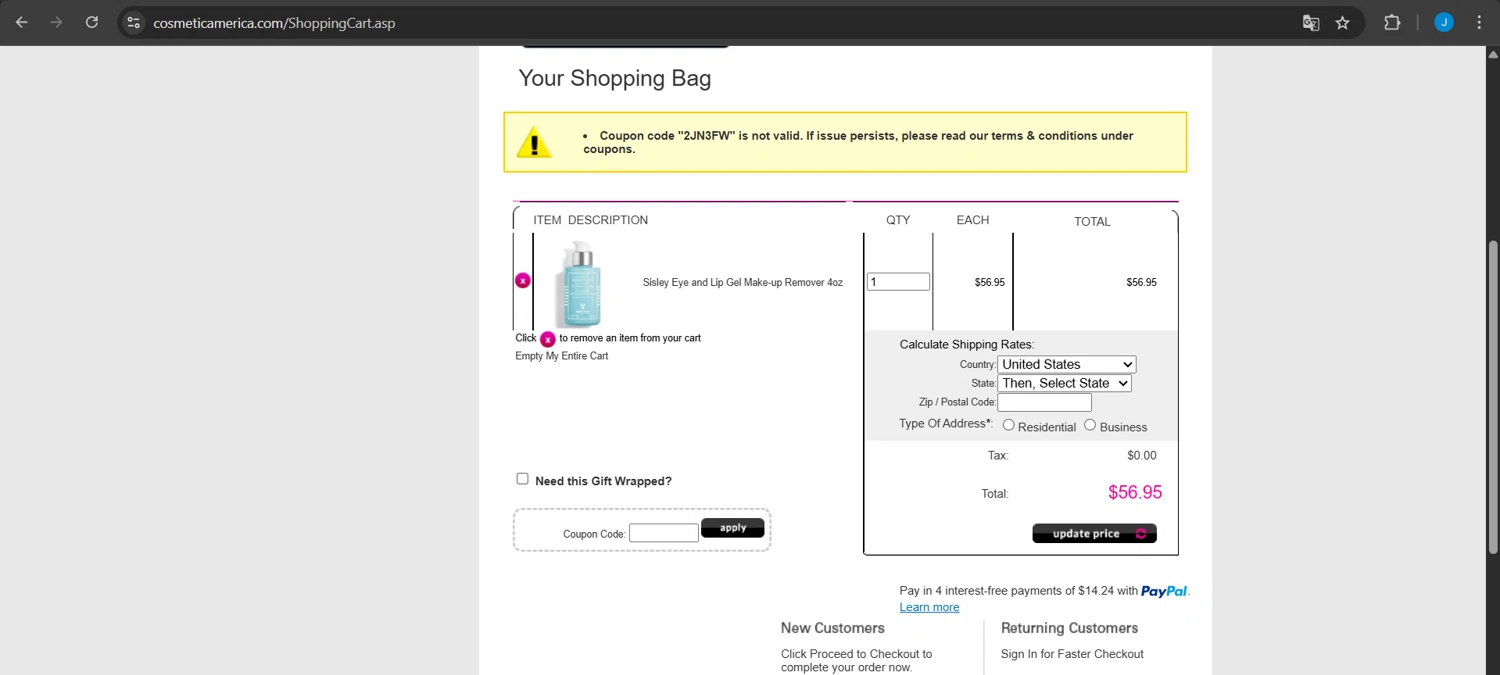Click the apply coupon button

(733, 528)
